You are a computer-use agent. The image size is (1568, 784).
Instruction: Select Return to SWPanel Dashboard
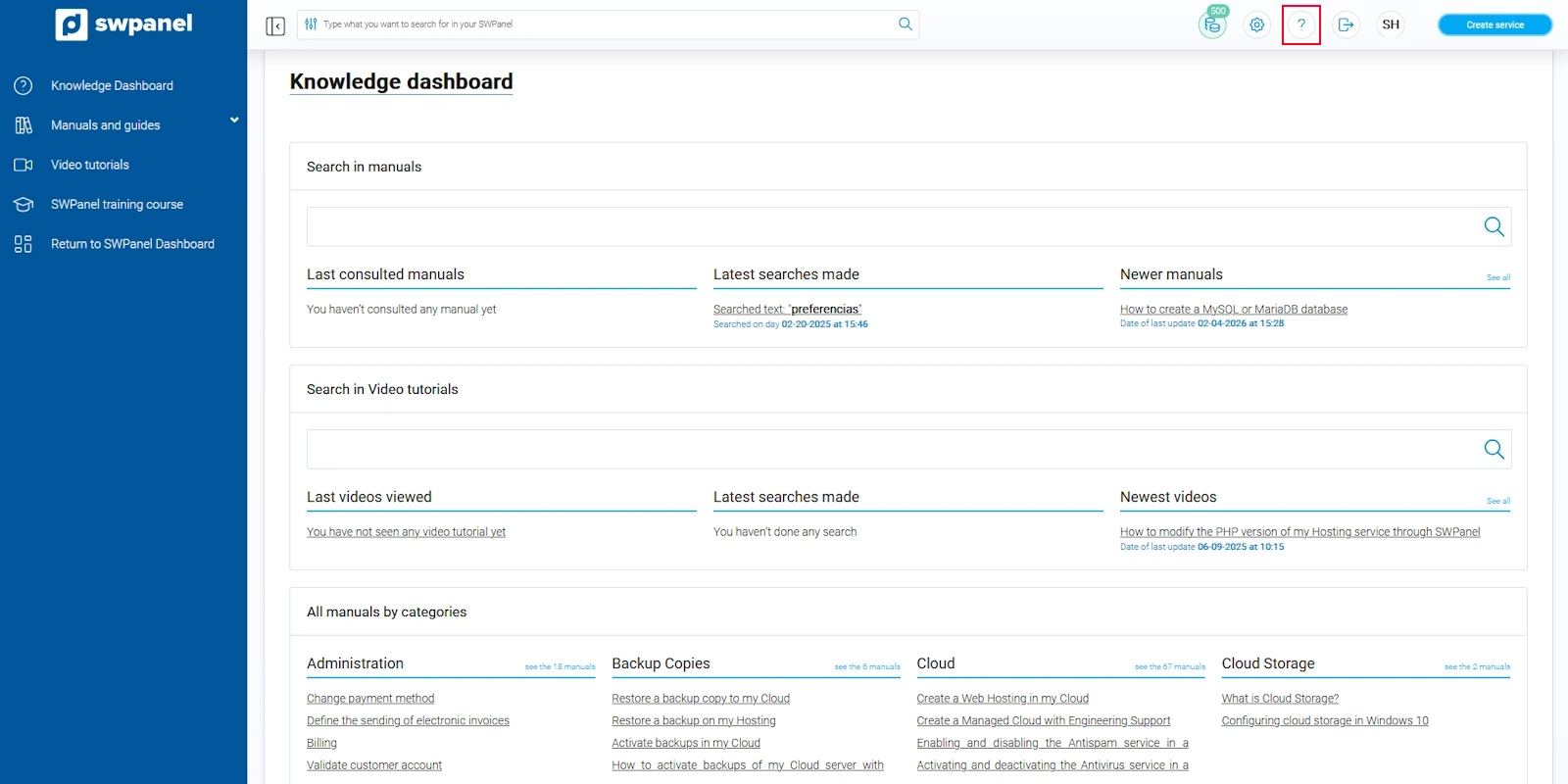click(x=132, y=244)
